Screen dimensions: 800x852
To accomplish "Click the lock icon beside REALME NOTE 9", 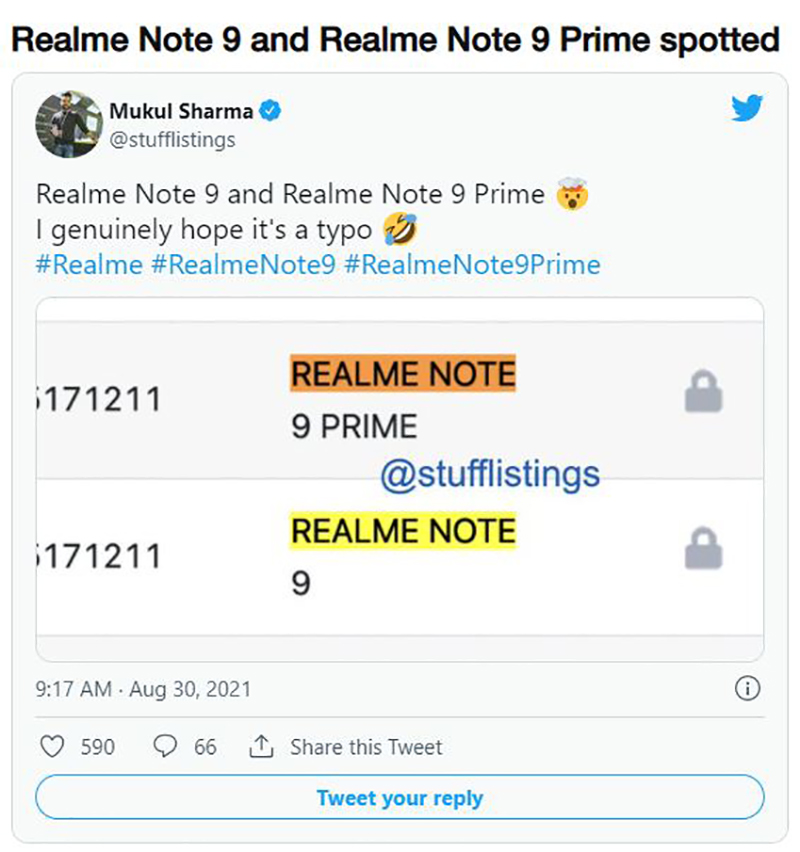I will click(704, 550).
